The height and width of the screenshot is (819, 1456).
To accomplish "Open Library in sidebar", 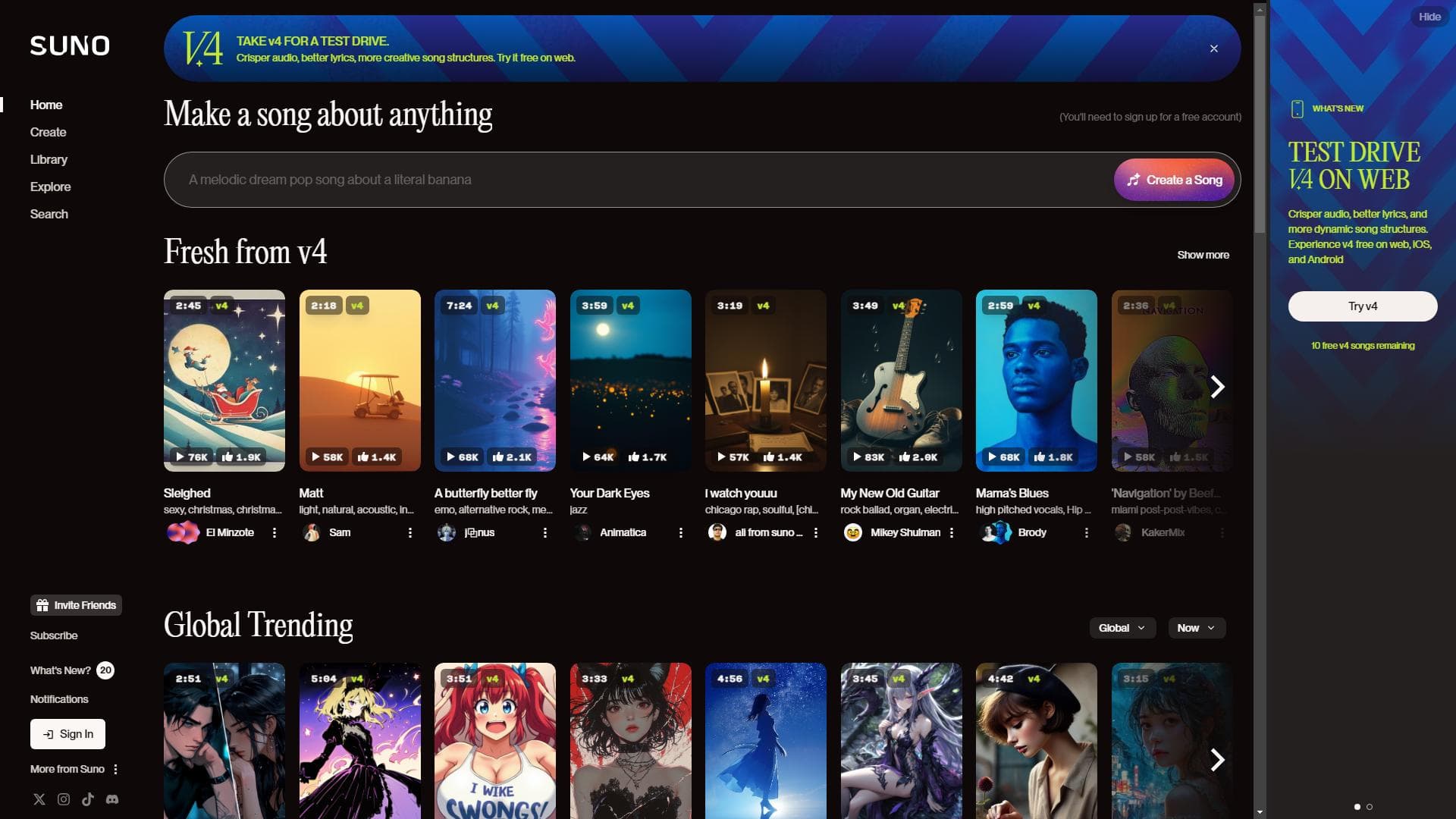I will 49,160.
